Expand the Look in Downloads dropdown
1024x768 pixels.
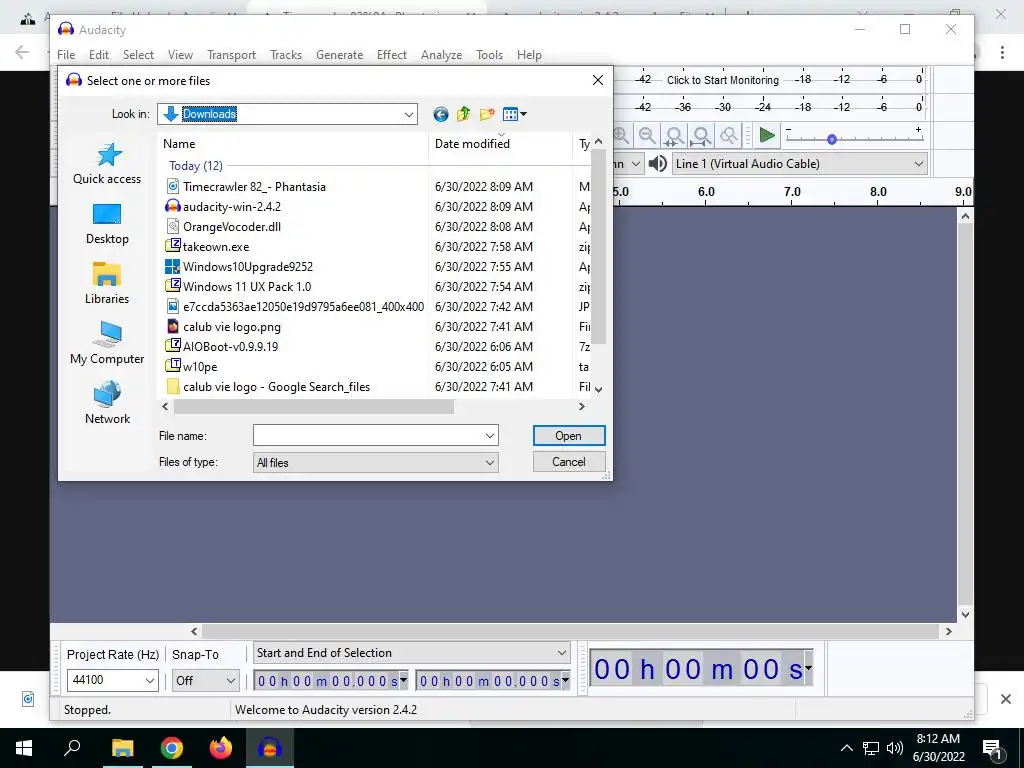(409, 114)
